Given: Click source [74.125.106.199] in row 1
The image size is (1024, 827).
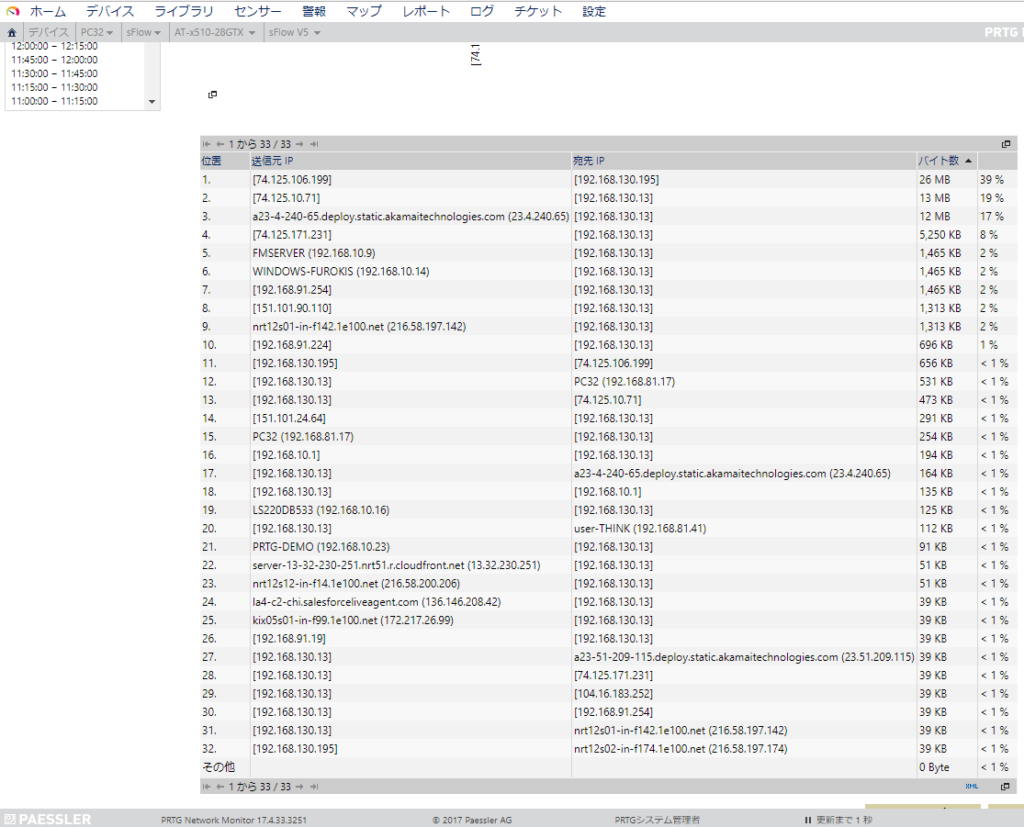Looking at the screenshot, I should (x=292, y=180).
